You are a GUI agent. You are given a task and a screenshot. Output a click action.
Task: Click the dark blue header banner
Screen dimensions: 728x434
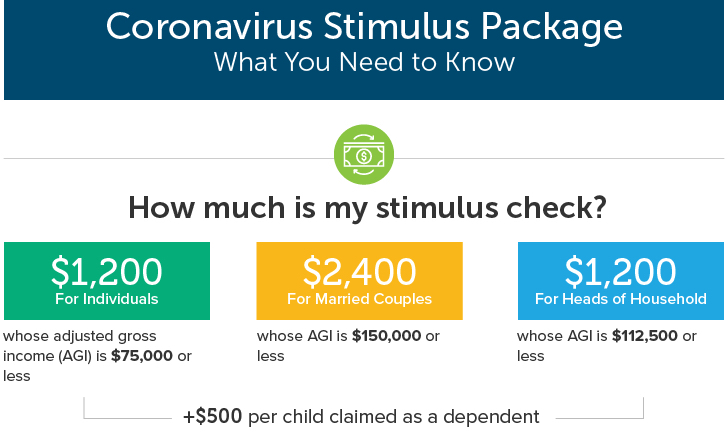(x=364, y=50)
